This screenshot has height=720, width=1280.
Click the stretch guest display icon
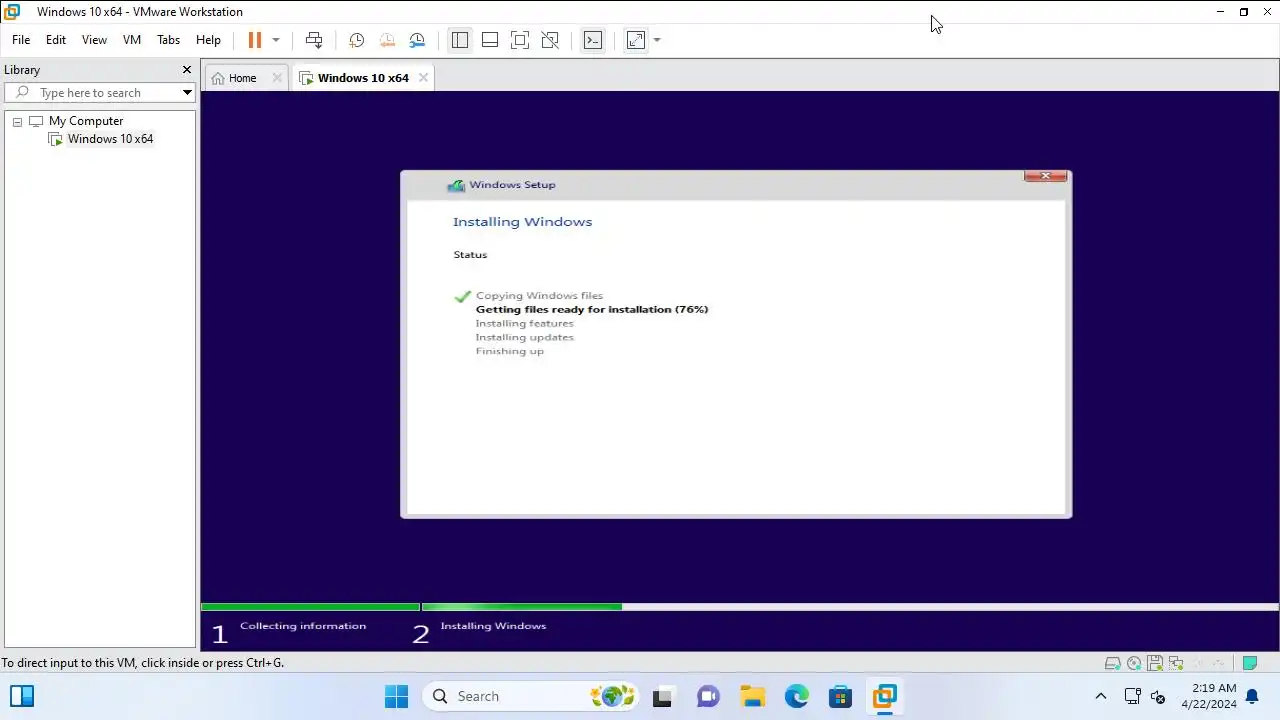pyautogui.click(x=636, y=40)
